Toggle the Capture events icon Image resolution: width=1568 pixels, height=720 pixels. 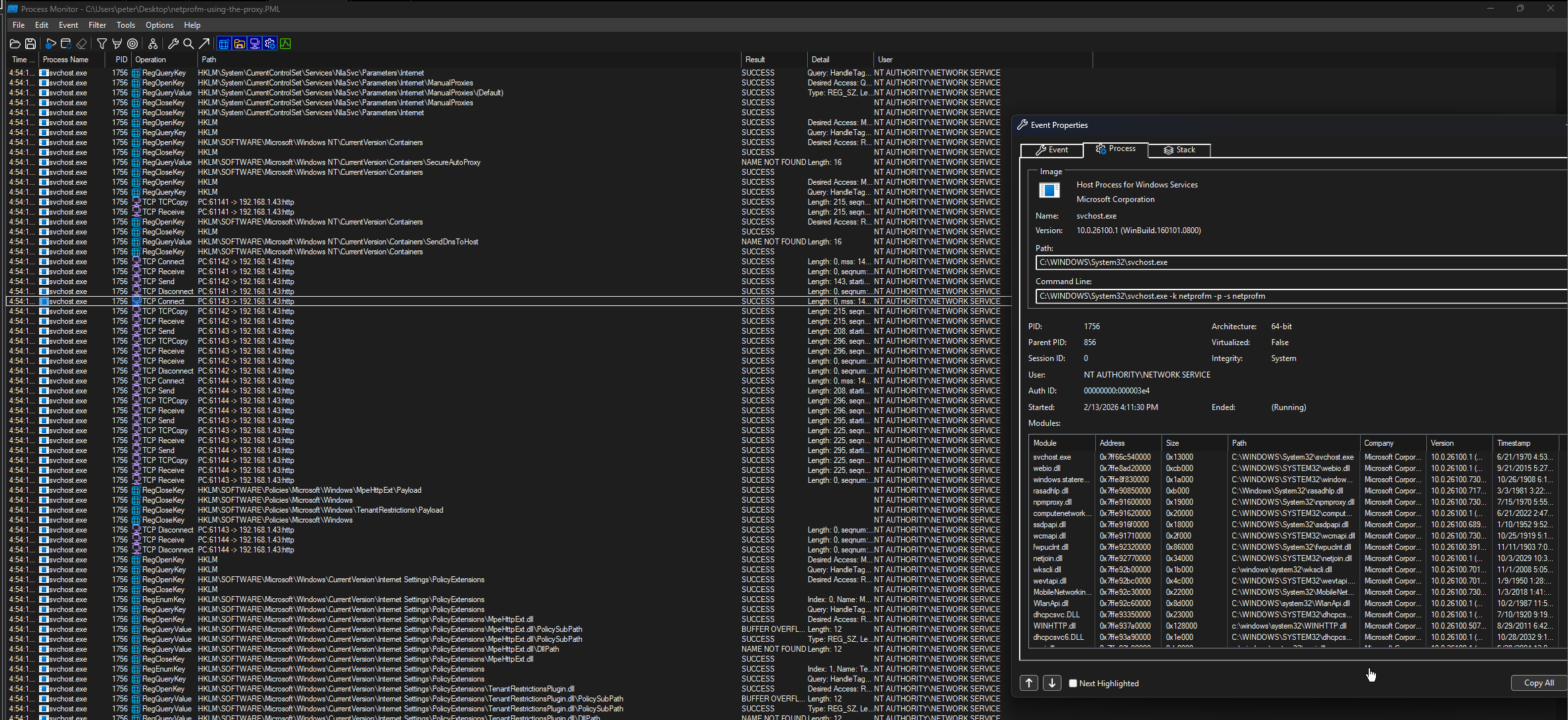tap(50, 44)
